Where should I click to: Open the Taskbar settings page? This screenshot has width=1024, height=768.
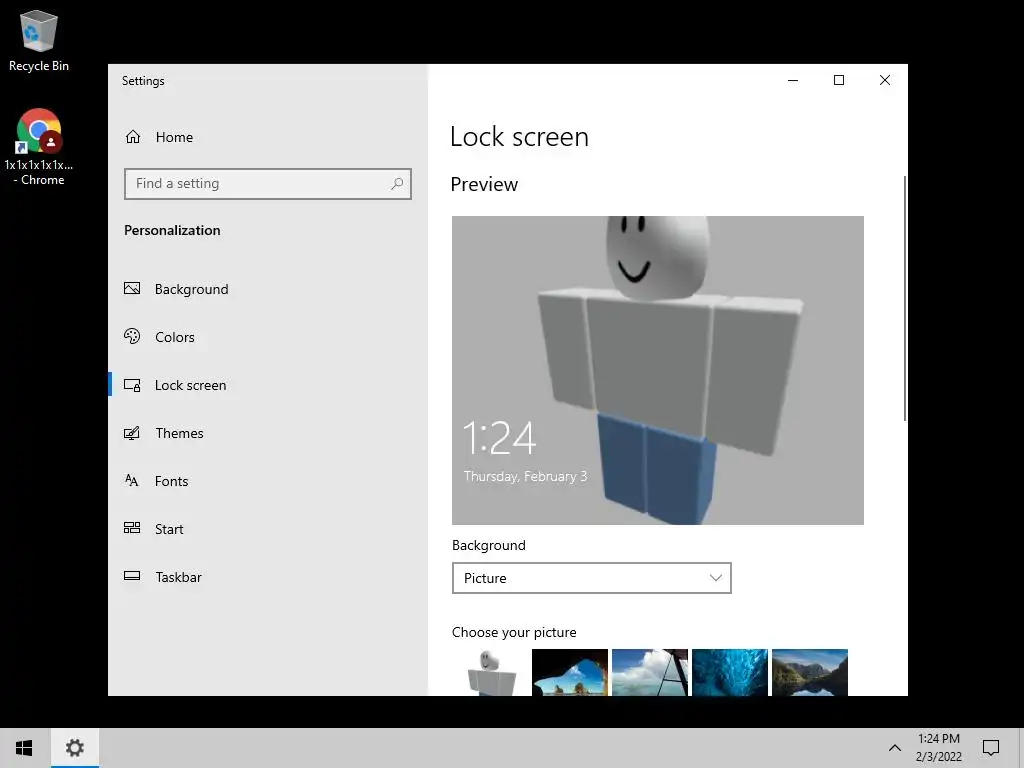click(268, 577)
